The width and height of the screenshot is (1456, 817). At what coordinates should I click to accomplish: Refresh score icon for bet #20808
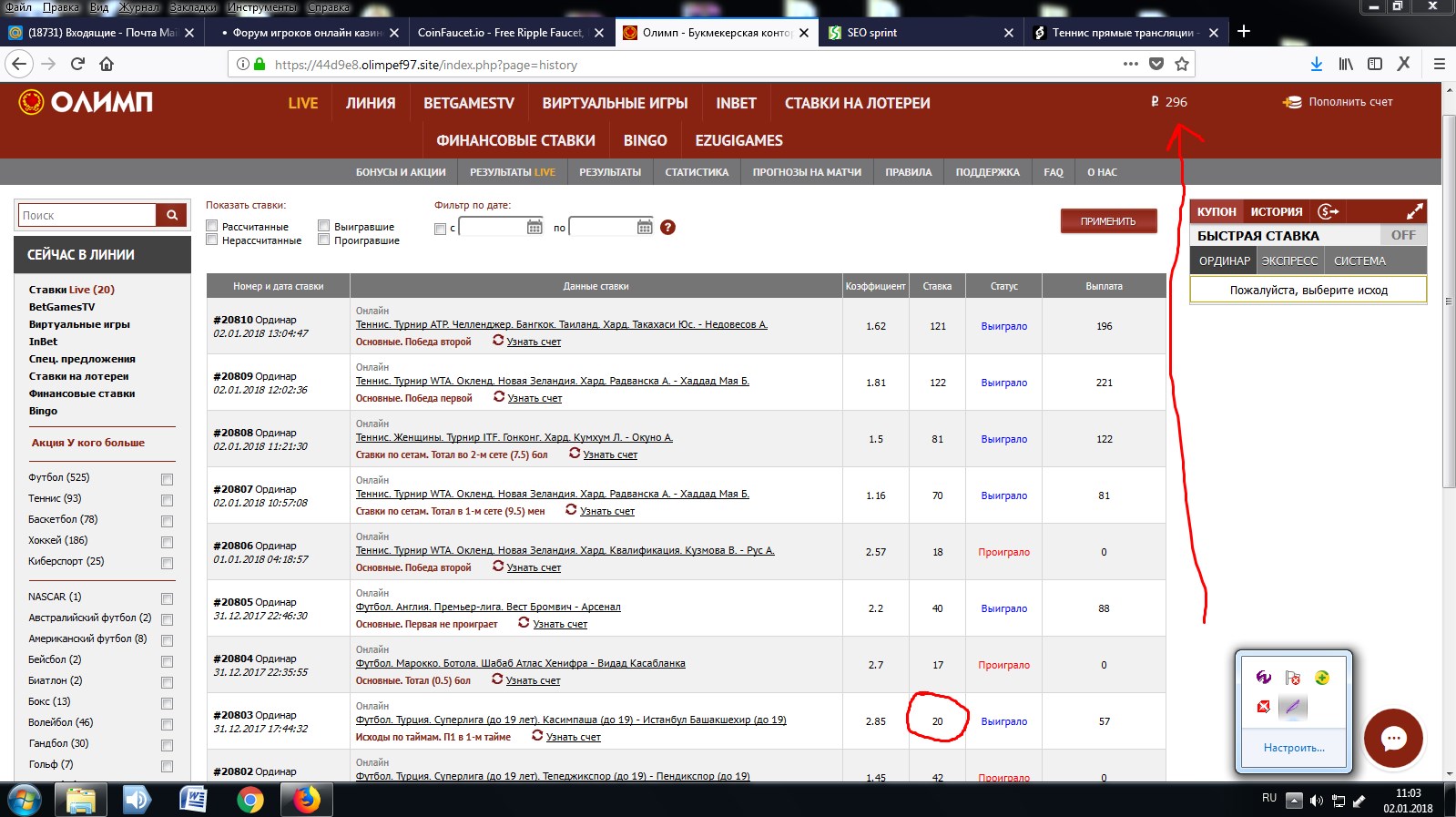pyautogui.click(x=575, y=454)
